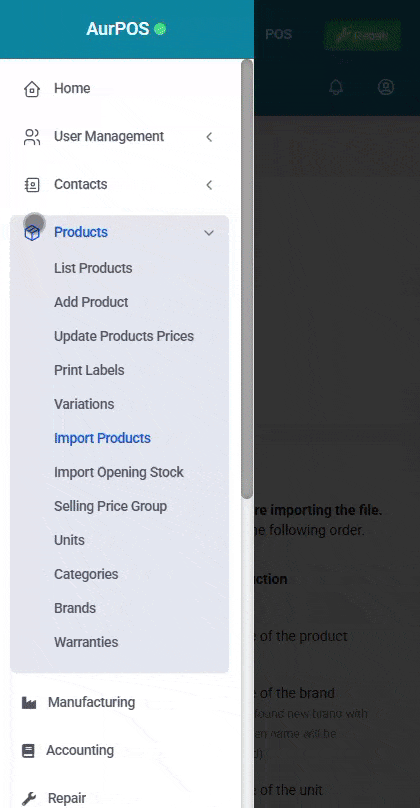Click the sidebar vertical scrollbar thumb

tap(247, 279)
